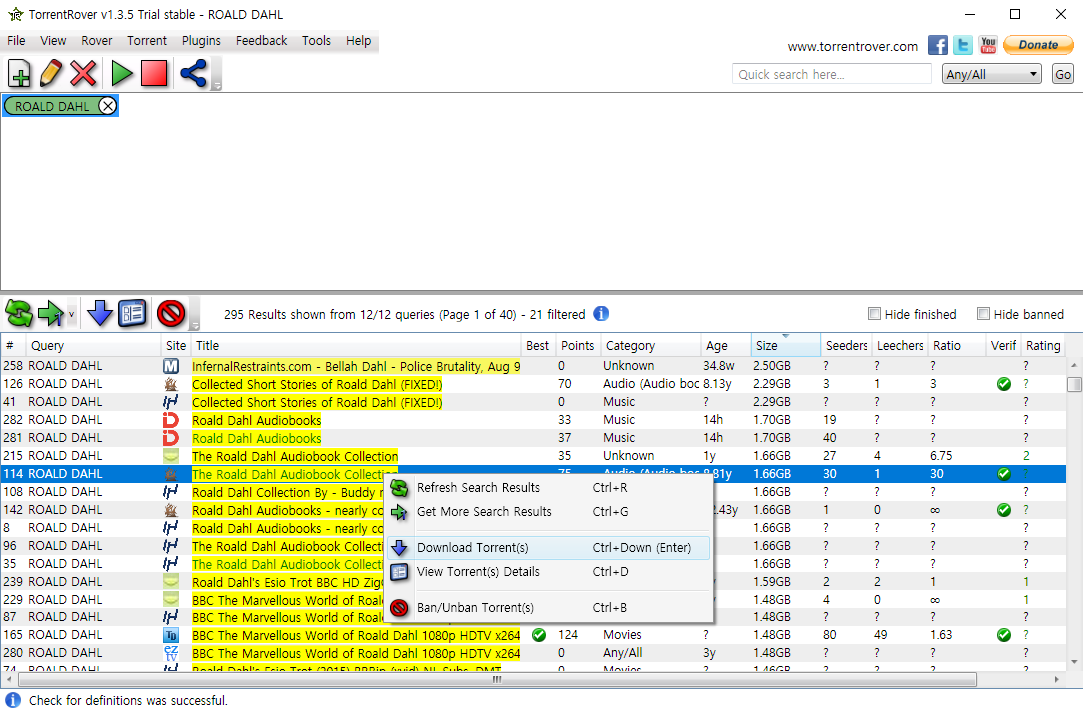Screen dimensions: 1083x710
Task: Click the blue info icon beside results count
Action: 601,314
